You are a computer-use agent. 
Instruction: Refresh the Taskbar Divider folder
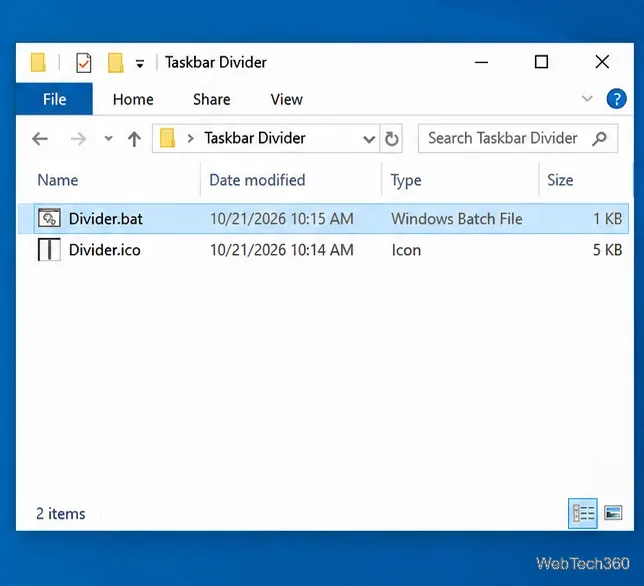pyautogui.click(x=391, y=139)
